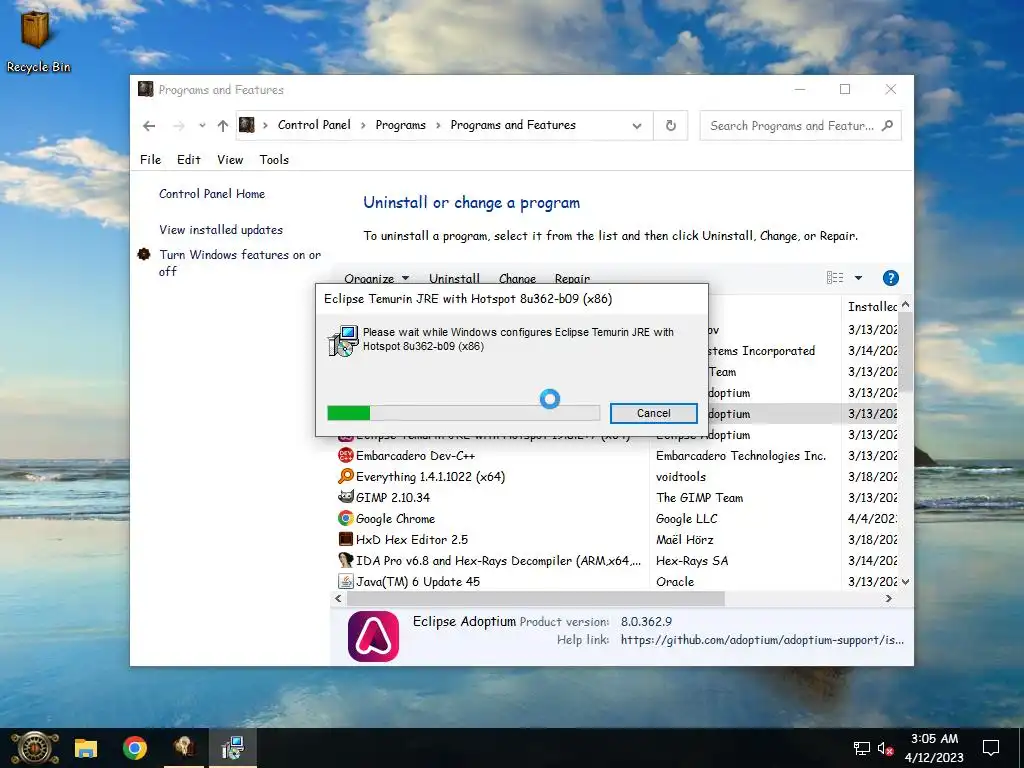Open the View menu
Image resolution: width=1024 pixels, height=768 pixels.
(230, 159)
